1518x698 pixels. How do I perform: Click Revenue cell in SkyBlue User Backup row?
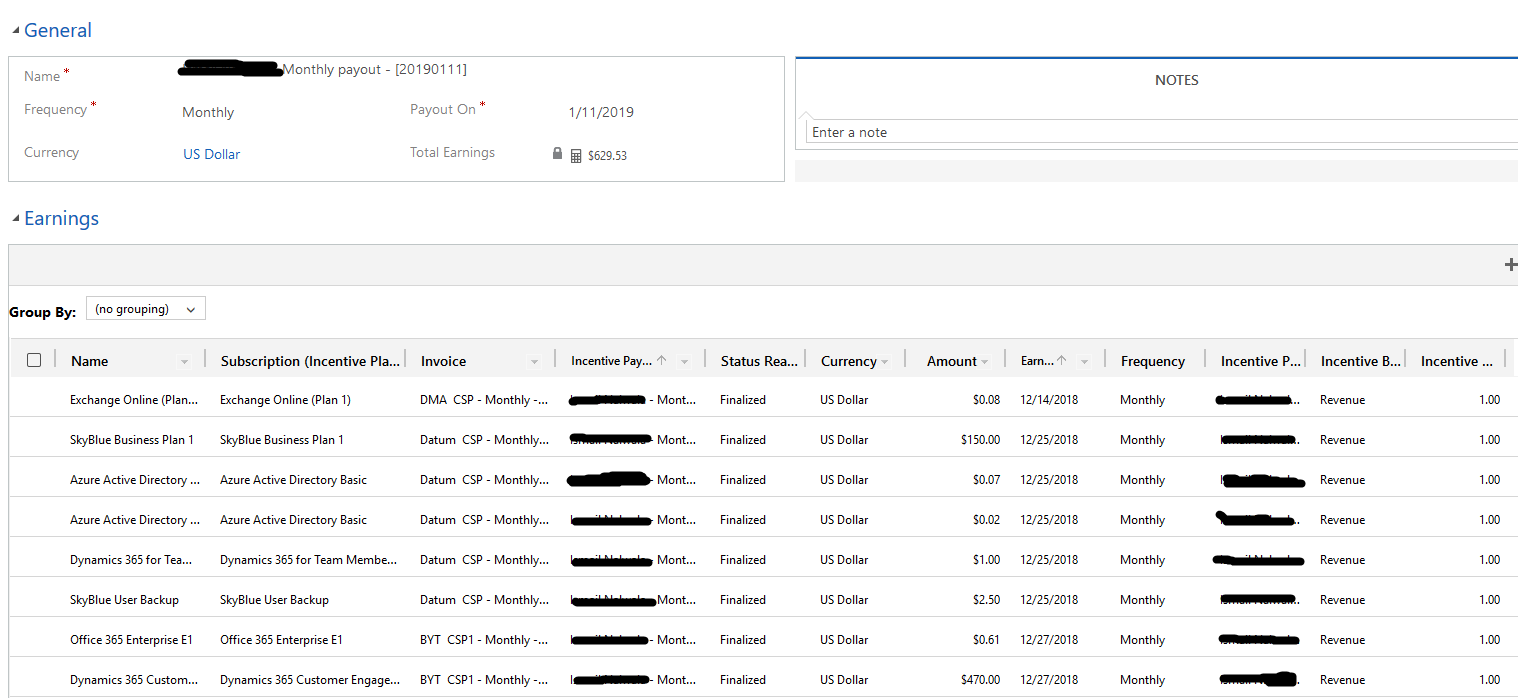click(1342, 600)
